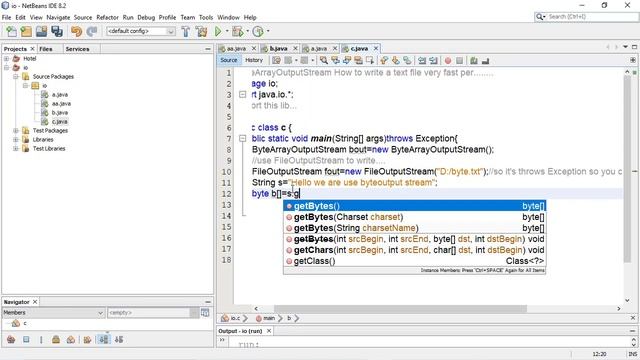This screenshot has height=360, width=640.
Task: Toggle Show Fields filter in Navigator
Action: tap(26, 339)
